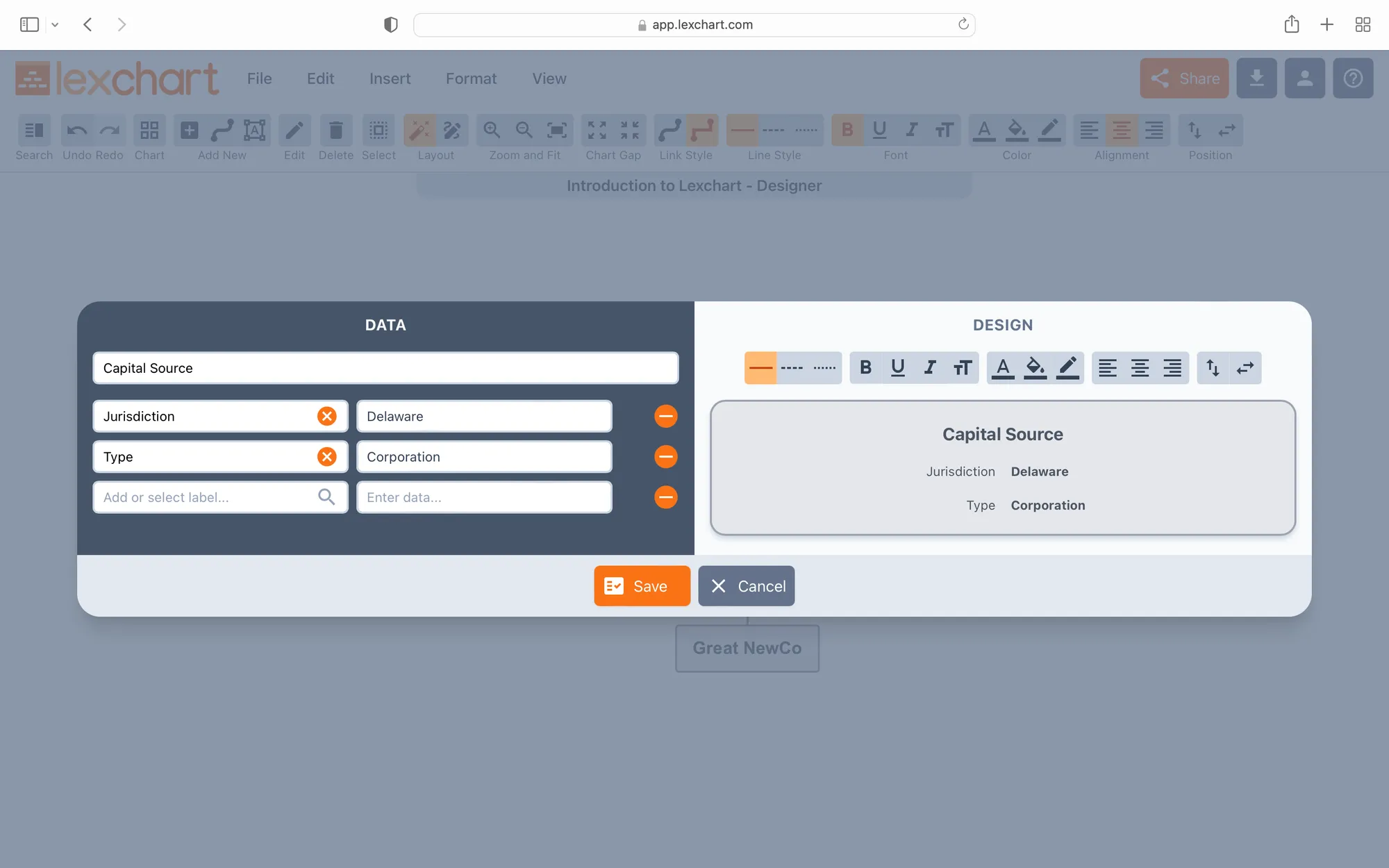
Task: Remove the Jurisdiction label with X button
Action: (326, 416)
